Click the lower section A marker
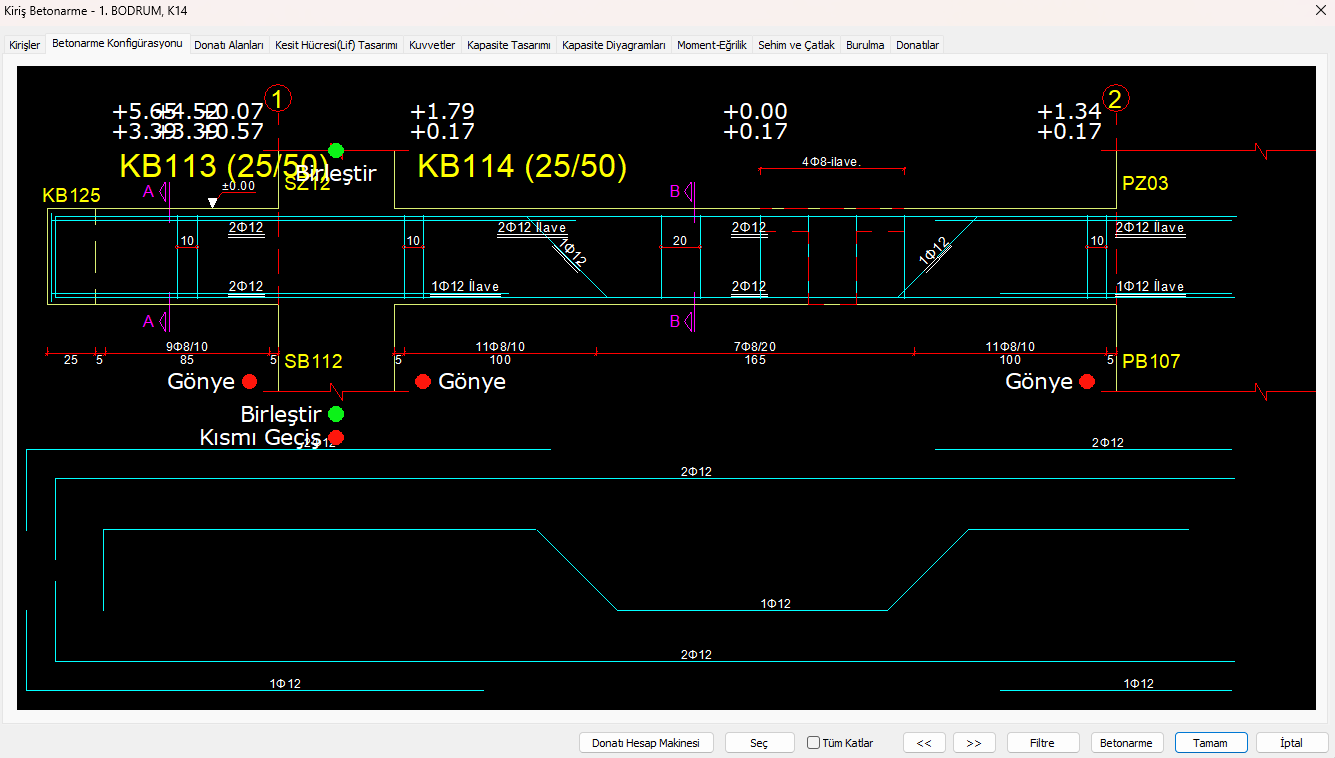The height and width of the screenshot is (758, 1335). (x=155, y=321)
